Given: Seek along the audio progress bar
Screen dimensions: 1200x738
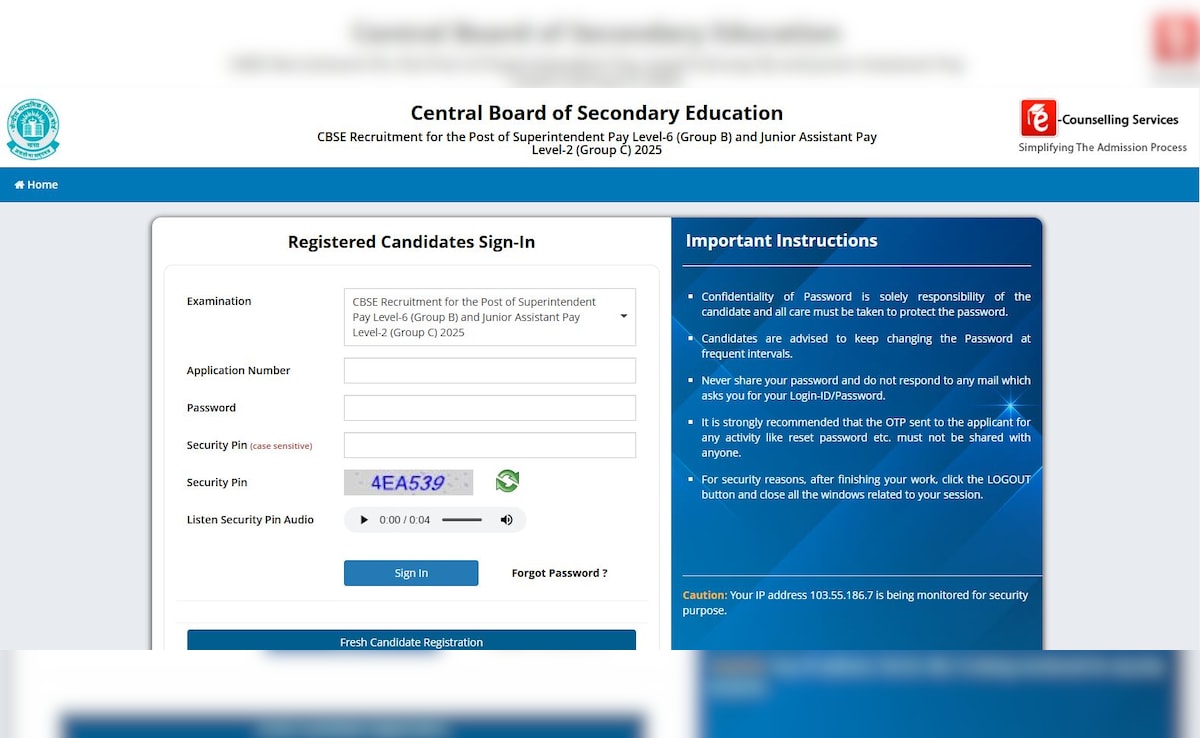Looking at the screenshot, I should (x=462, y=520).
